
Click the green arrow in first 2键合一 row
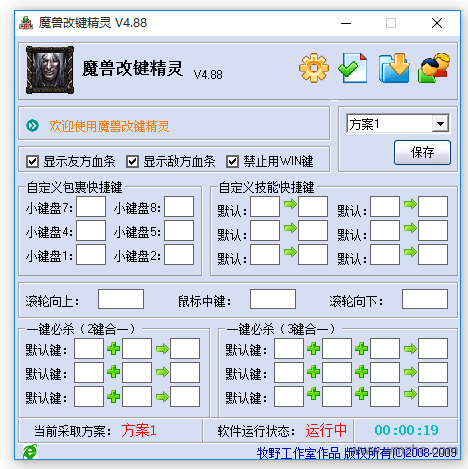162,349
